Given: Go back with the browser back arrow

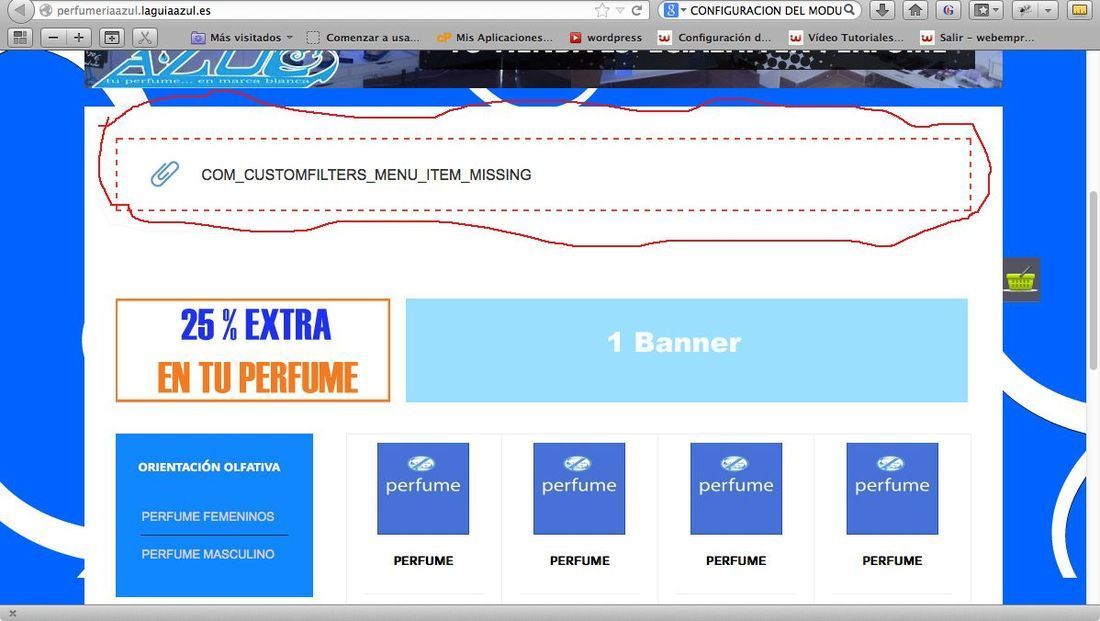Looking at the screenshot, I should 22,10.
